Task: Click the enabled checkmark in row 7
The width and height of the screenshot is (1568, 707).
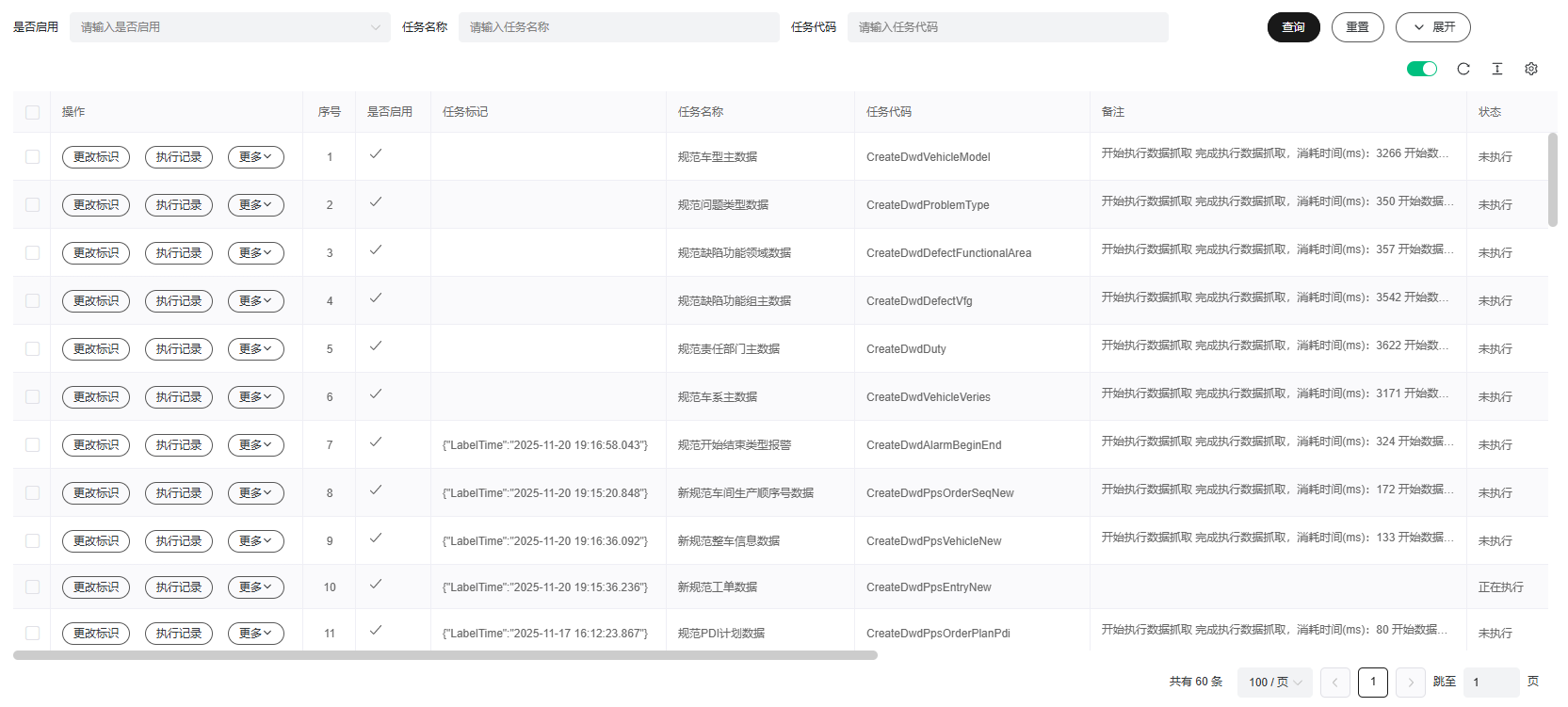Action: [375, 442]
